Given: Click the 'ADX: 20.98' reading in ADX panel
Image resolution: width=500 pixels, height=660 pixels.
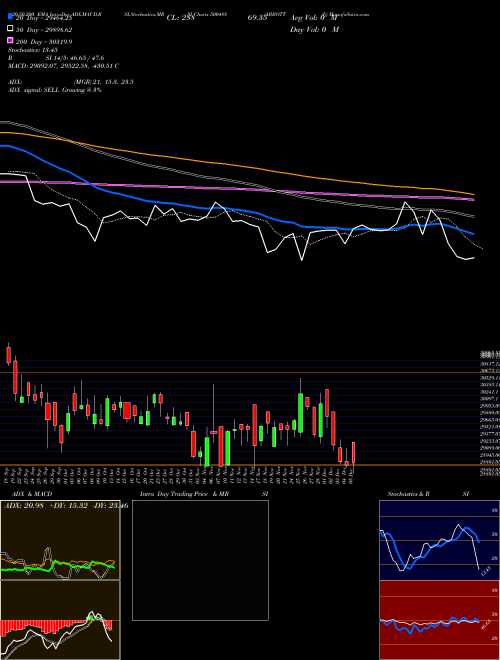Looking at the screenshot, I should [24, 506].
